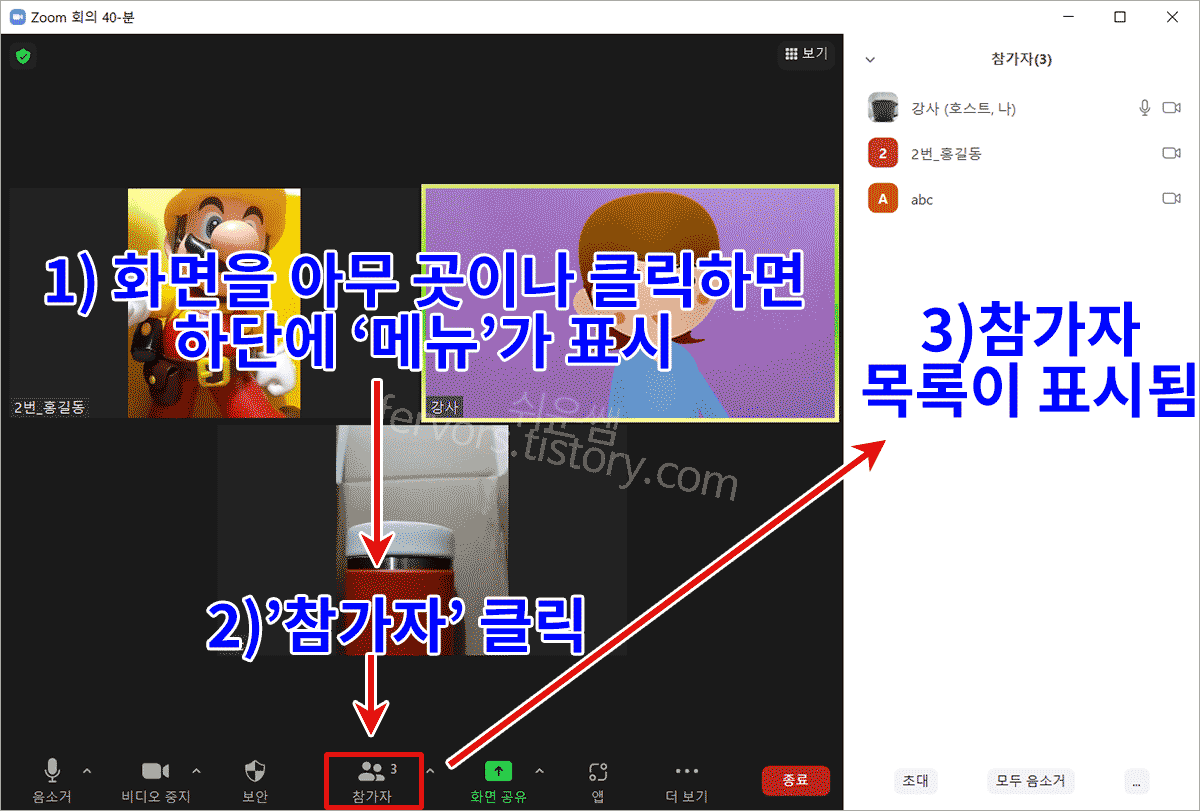Open the Apps icon

[598, 771]
